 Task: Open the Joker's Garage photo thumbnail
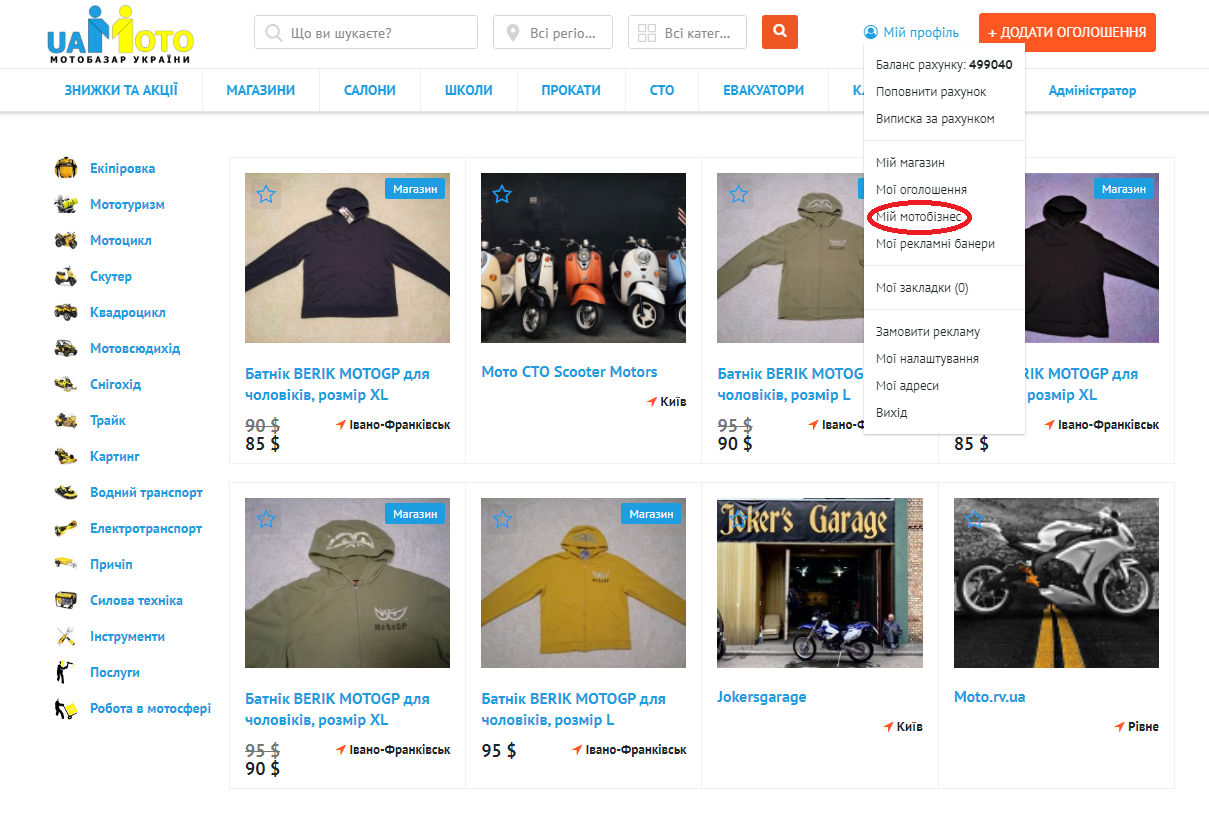[x=819, y=583]
